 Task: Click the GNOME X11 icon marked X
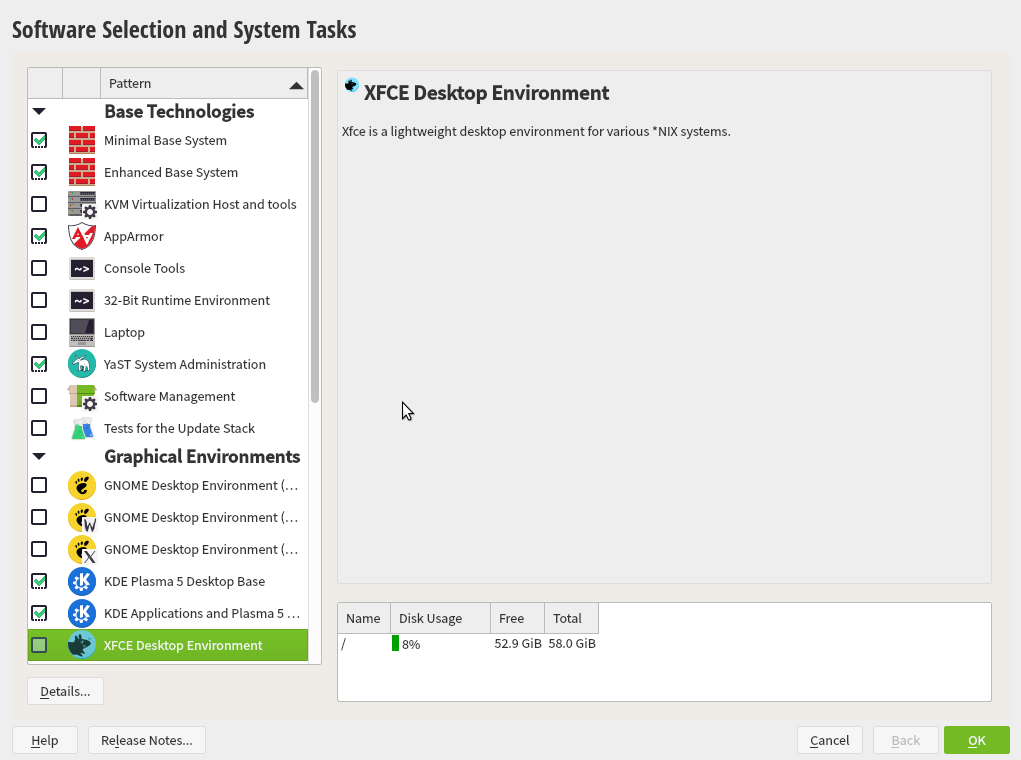coord(82,549)
